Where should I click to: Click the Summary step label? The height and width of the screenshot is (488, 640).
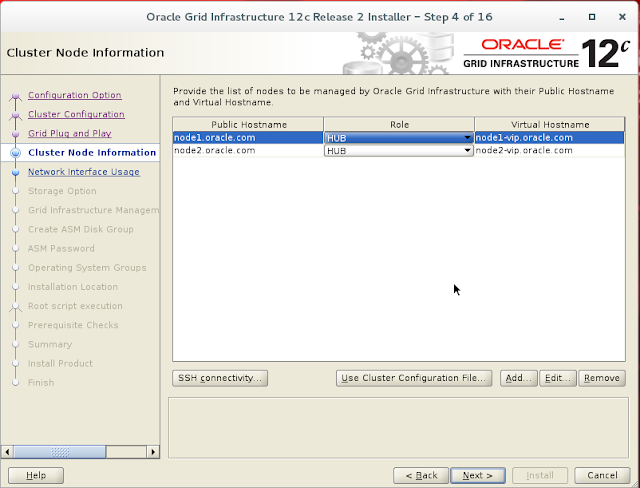tap(50, 344)
